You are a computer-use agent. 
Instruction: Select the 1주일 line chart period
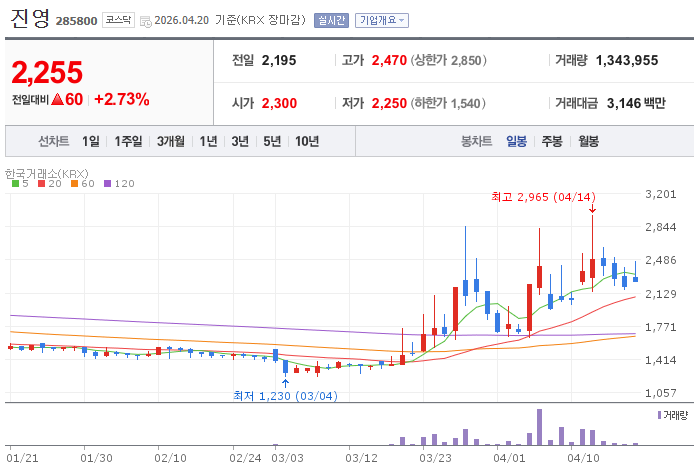pos(128,141)
